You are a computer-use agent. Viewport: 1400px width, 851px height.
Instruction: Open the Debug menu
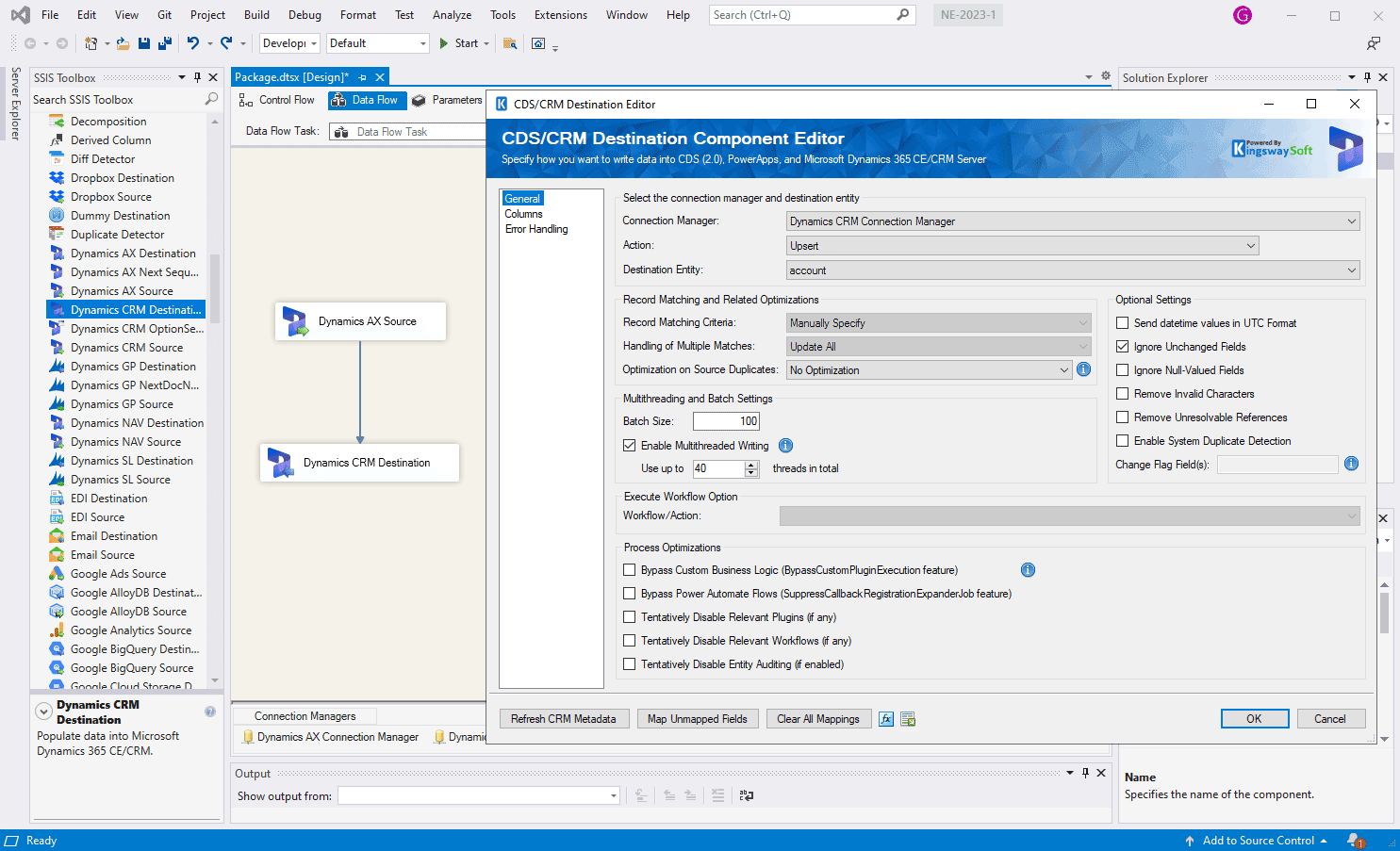305,15
